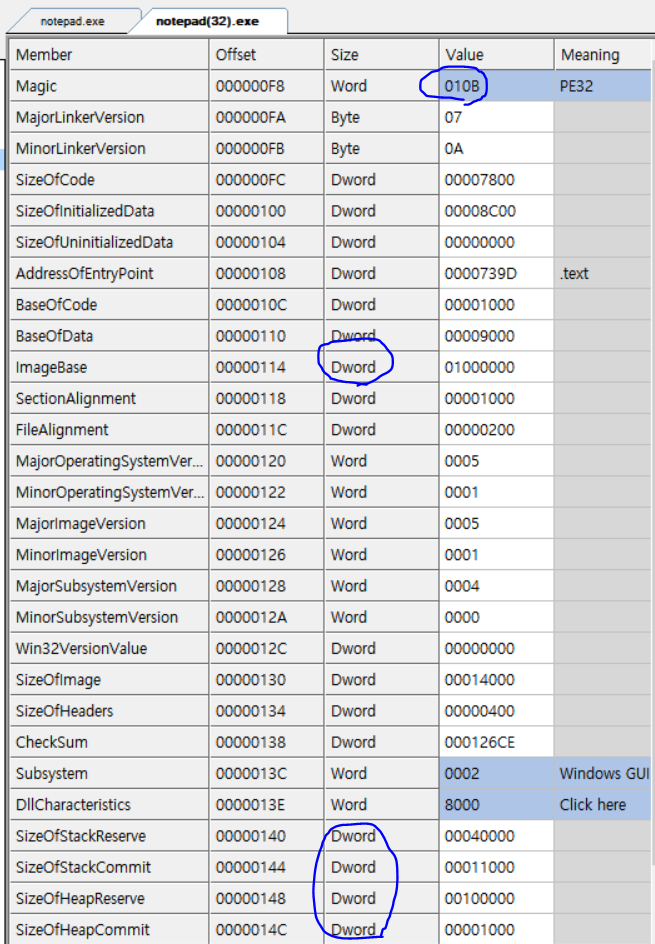
Task: Click the MinorSubsystemVersion member cell
Action: point(109,618)
